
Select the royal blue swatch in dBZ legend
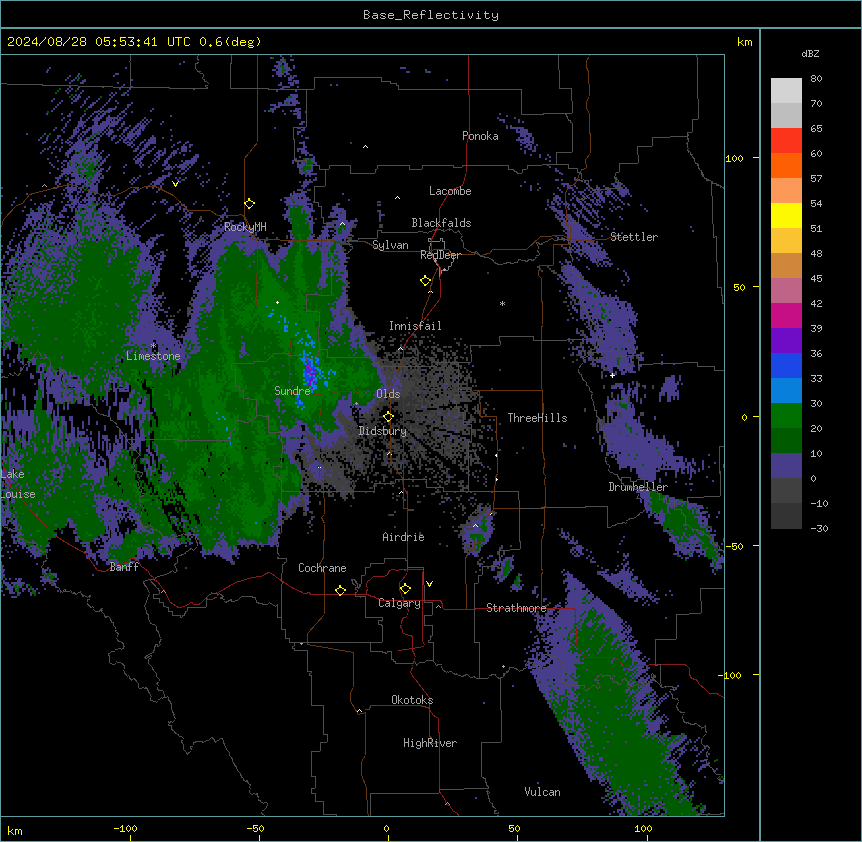[786, 365]
